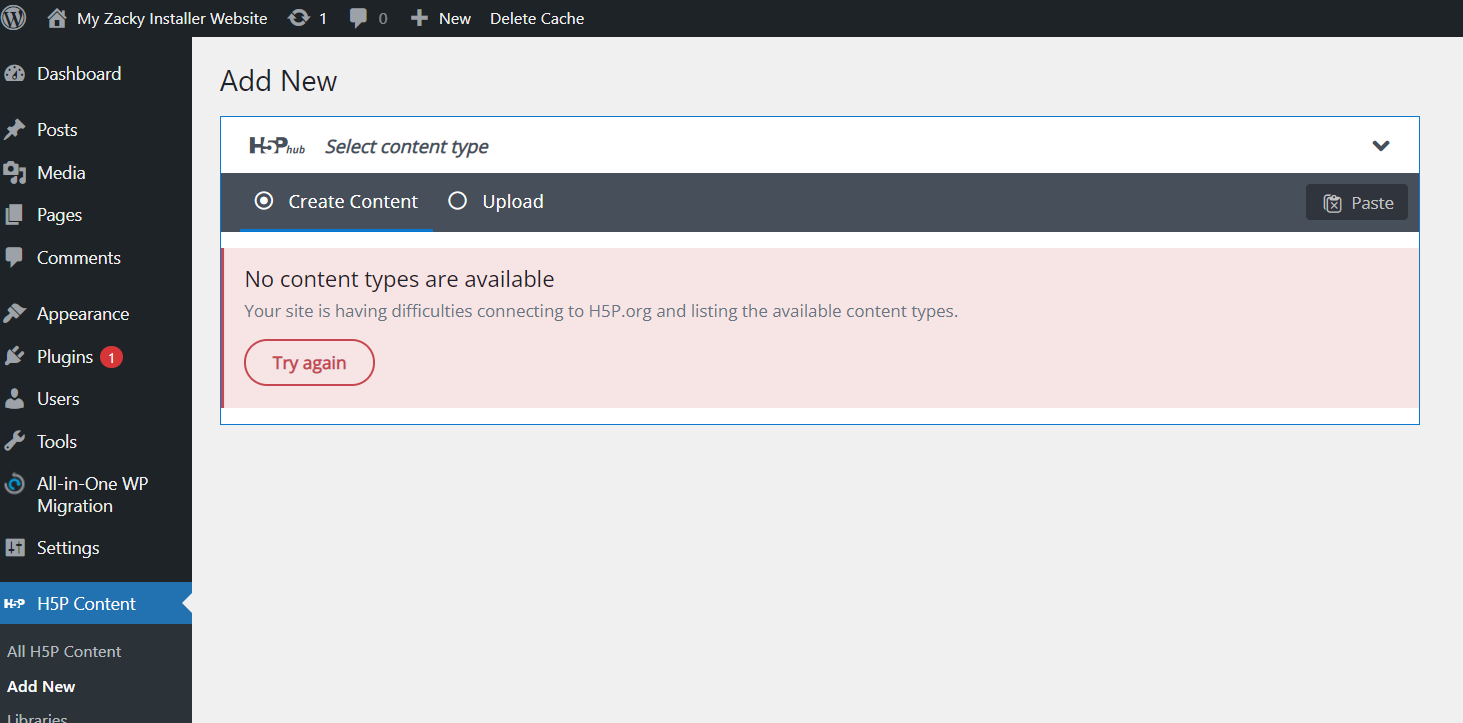Open comments via speech bubble icon

(x=359, y=19)
